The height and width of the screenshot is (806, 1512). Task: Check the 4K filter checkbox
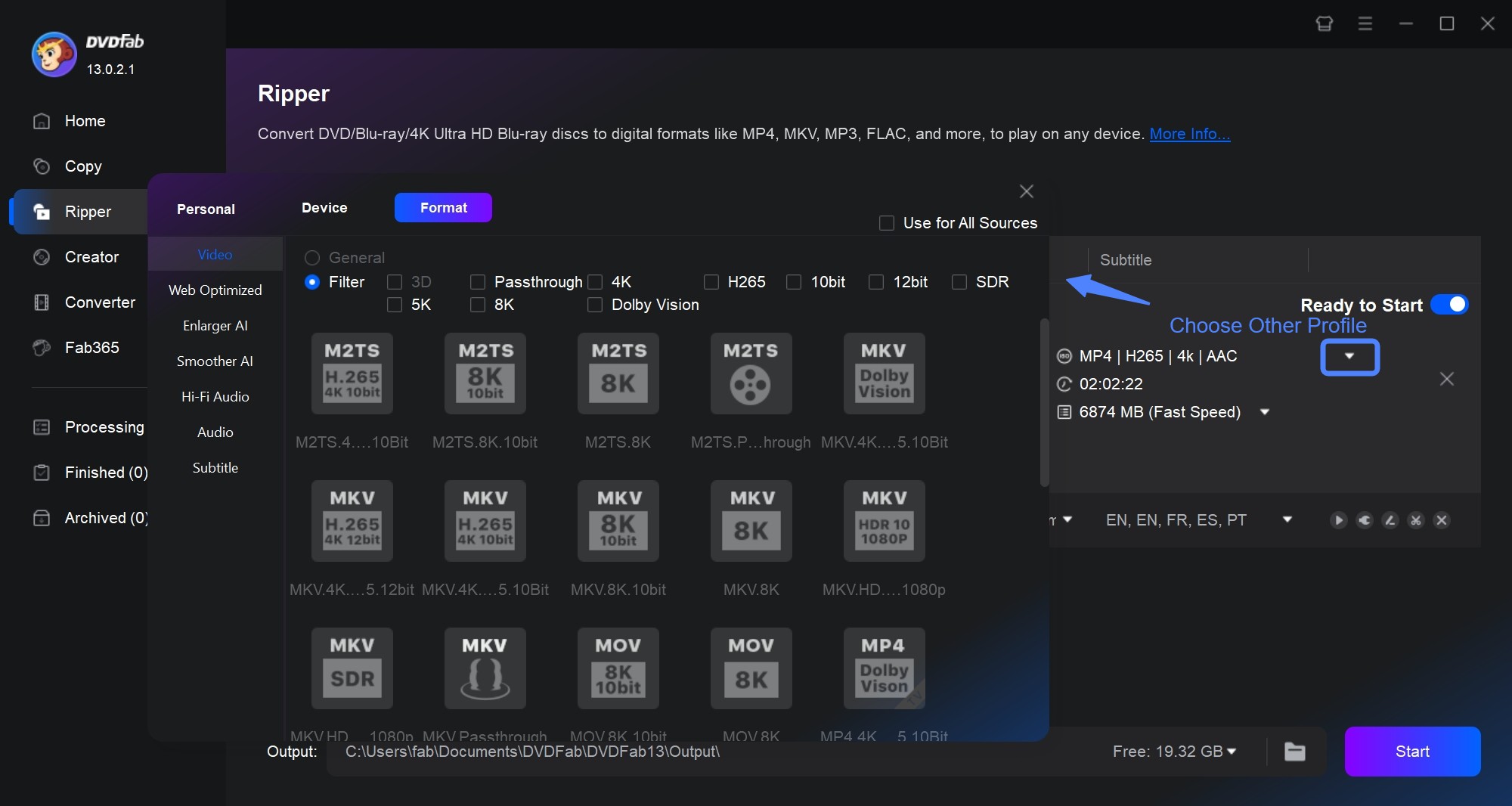(595, 282)
